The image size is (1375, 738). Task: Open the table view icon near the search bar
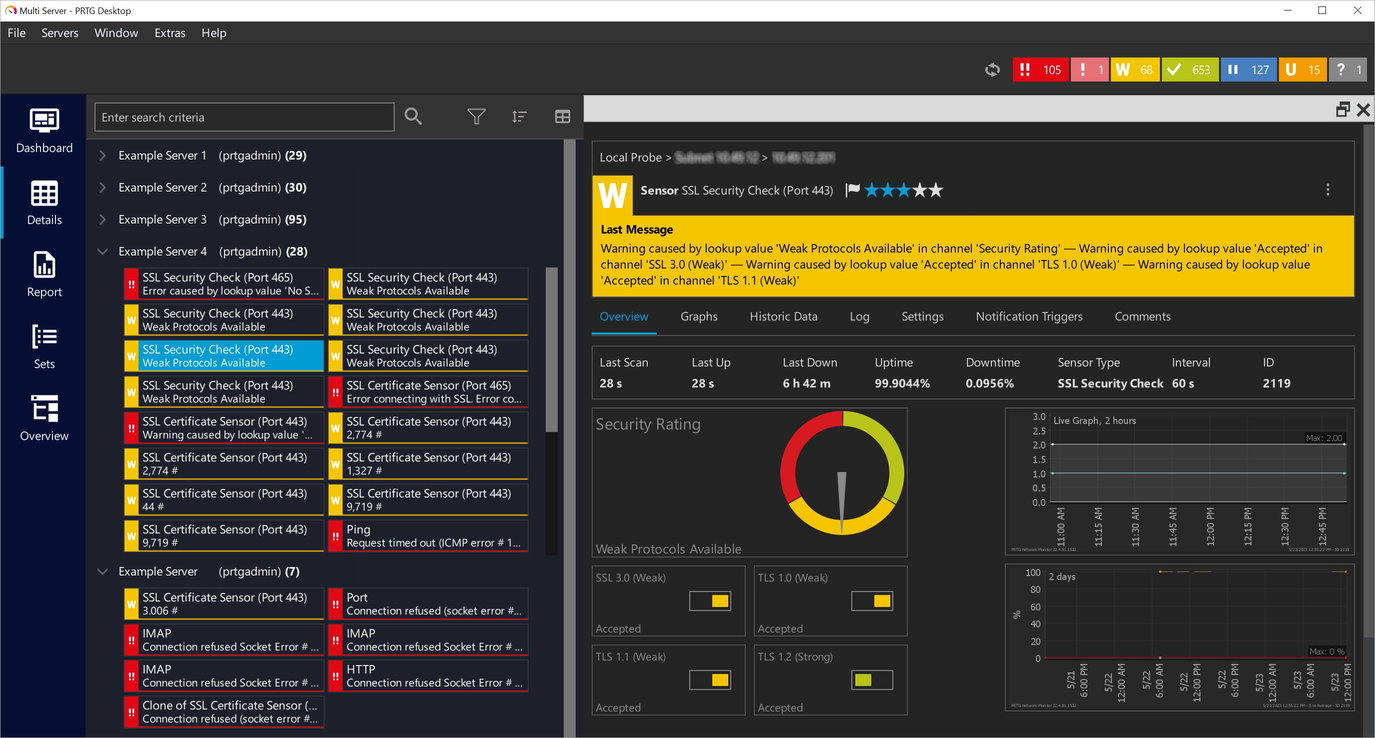coord(562,116)
